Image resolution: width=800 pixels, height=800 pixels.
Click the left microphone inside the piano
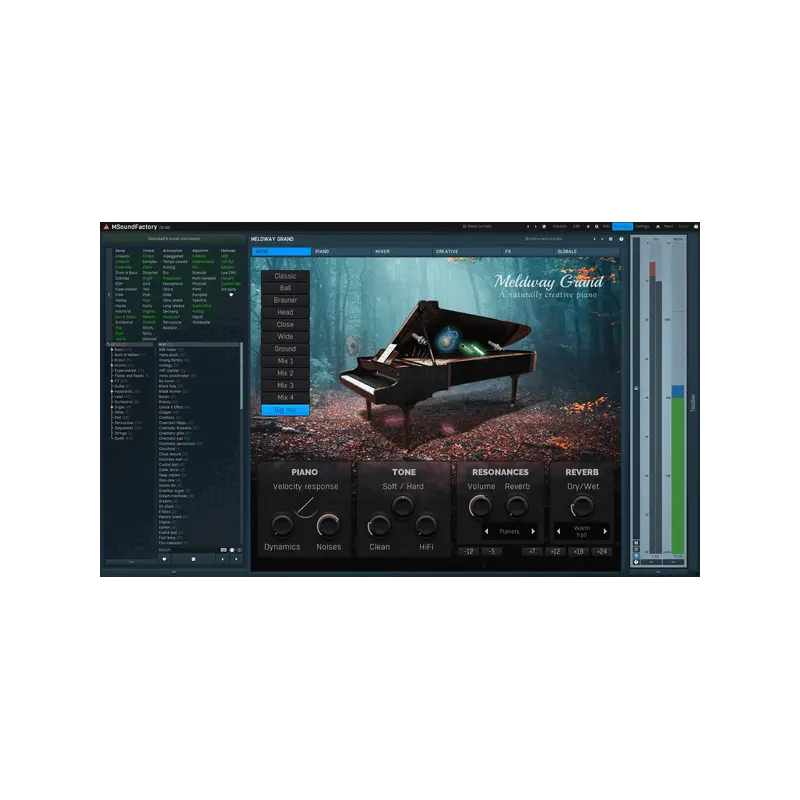[419, 338]
